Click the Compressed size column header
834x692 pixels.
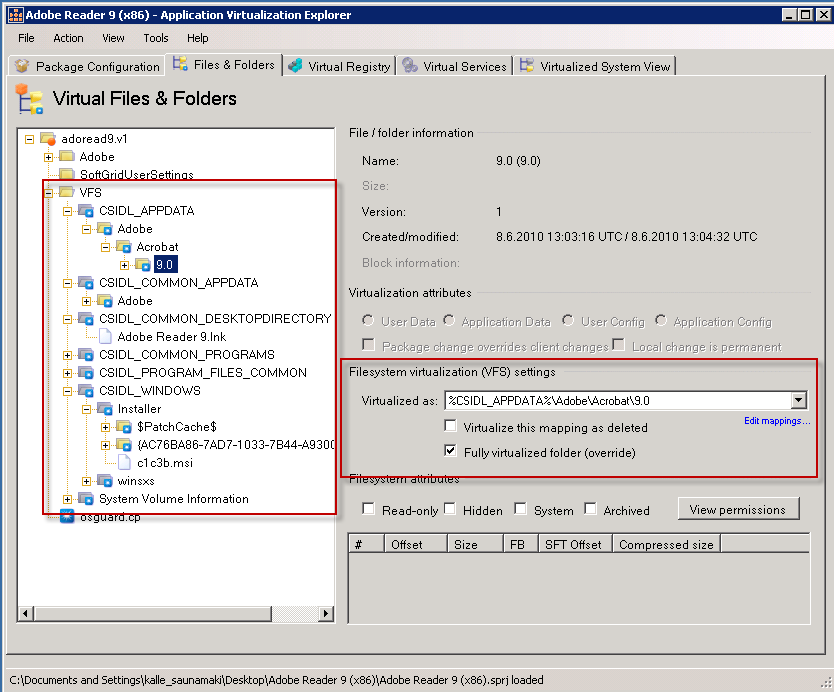(666, 544)
